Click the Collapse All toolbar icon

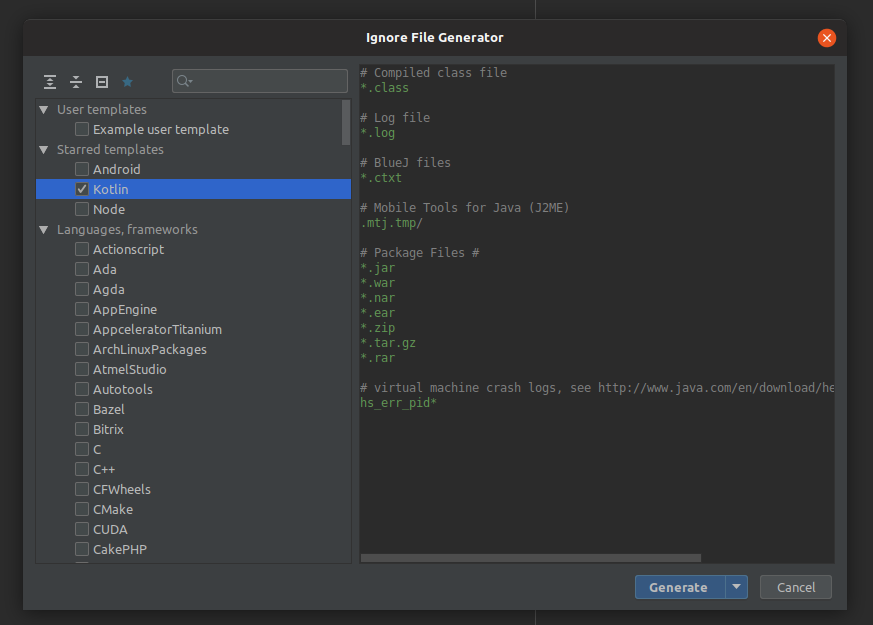pos(76,82)
